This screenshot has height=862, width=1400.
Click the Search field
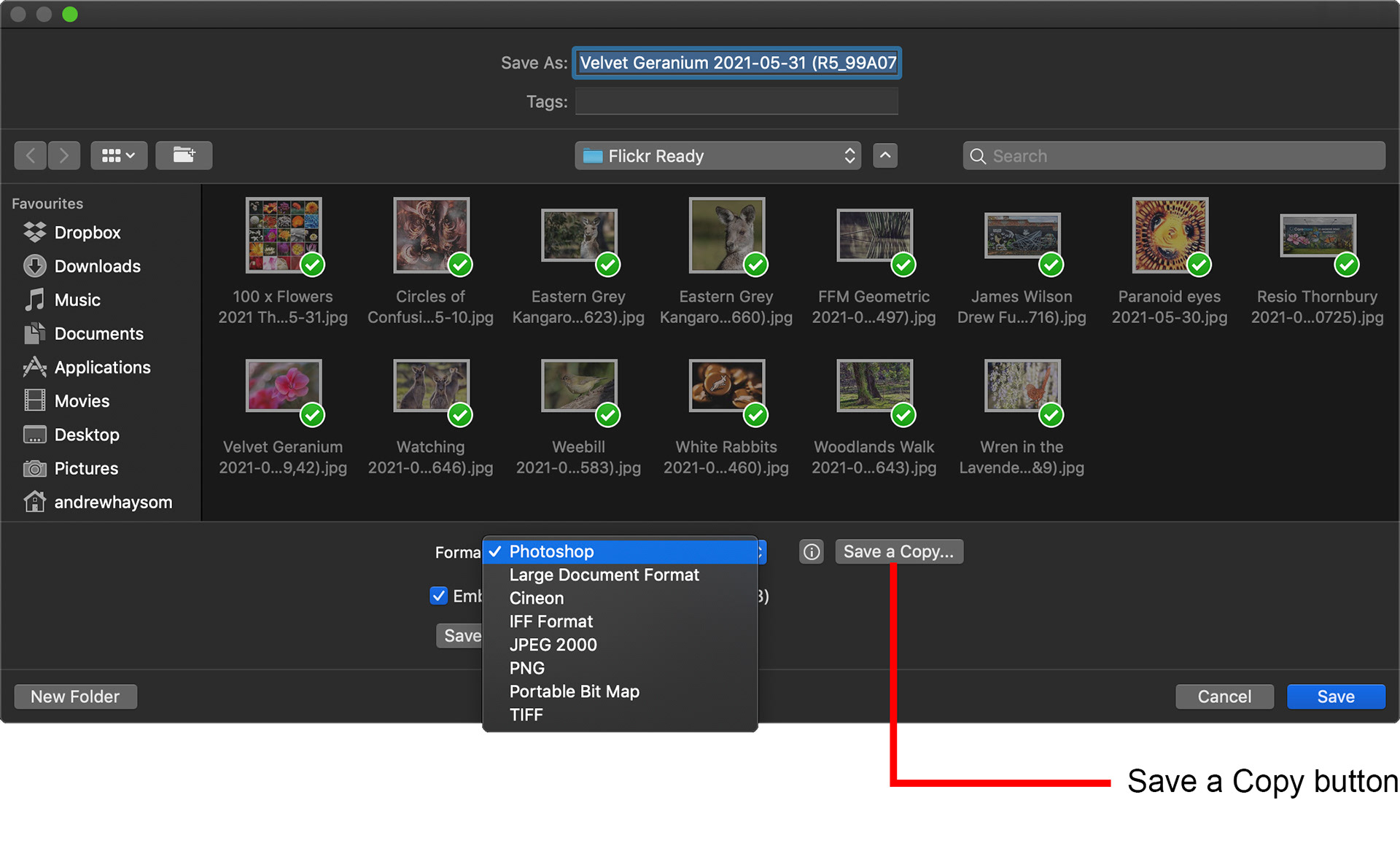pyautogui.click(x=1174, y=155)
